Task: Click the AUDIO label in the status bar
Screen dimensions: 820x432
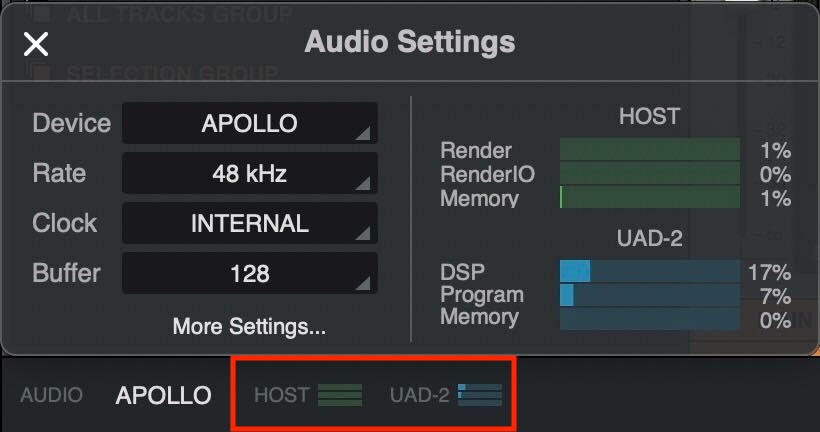Action: pos(52,395)
